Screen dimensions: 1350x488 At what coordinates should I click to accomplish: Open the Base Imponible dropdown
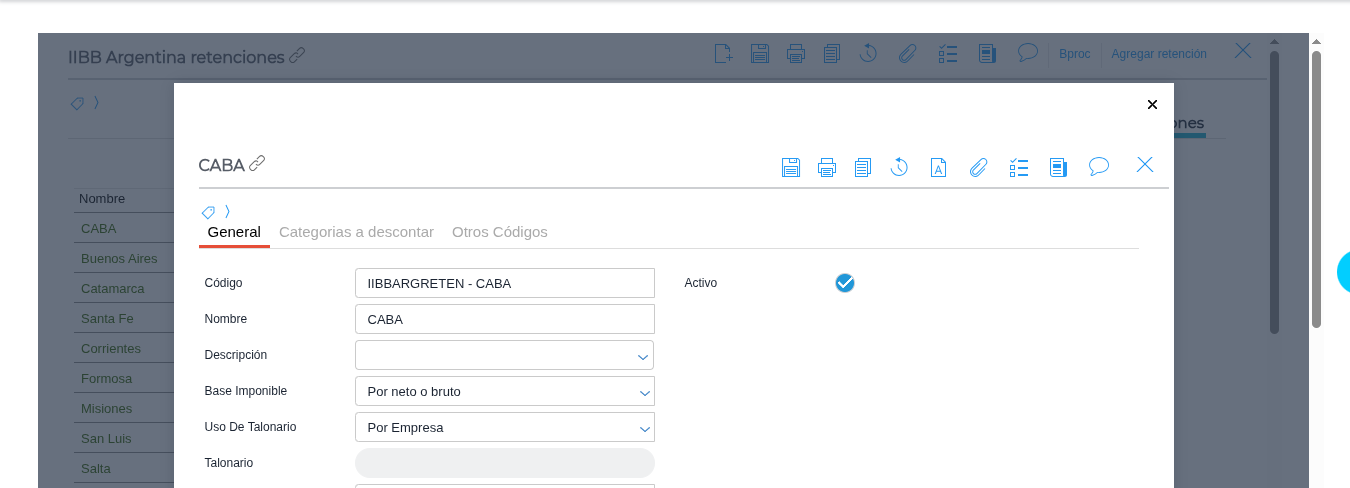pos(644,392)
